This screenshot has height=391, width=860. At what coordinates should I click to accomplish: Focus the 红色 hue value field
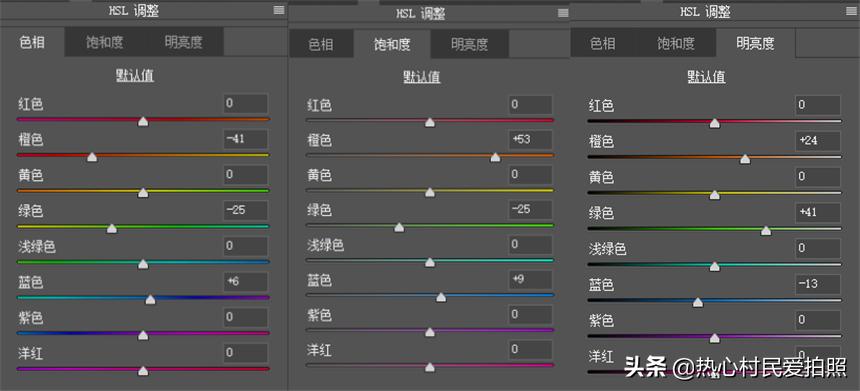point(246,104)
